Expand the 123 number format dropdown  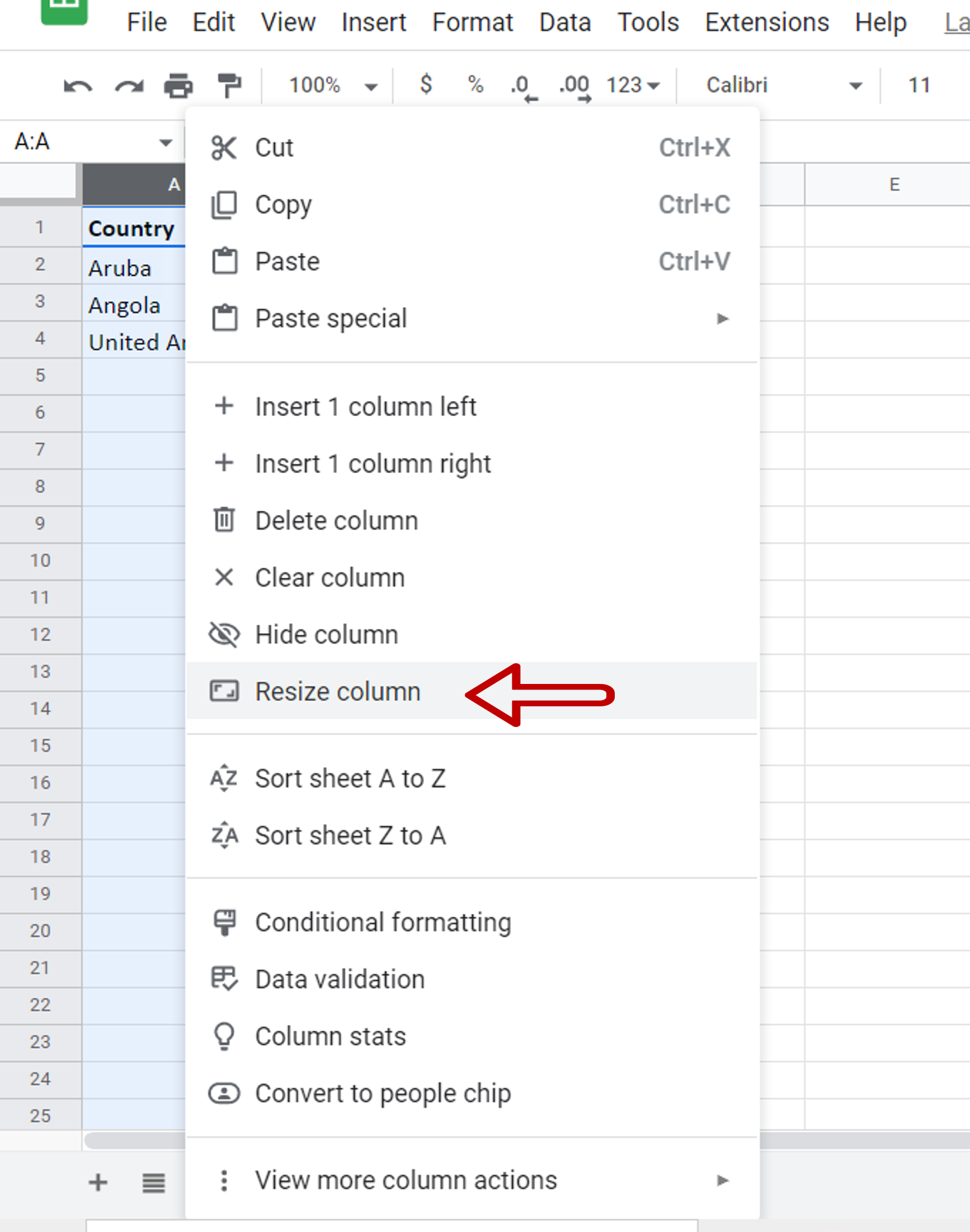pos(633,86)
